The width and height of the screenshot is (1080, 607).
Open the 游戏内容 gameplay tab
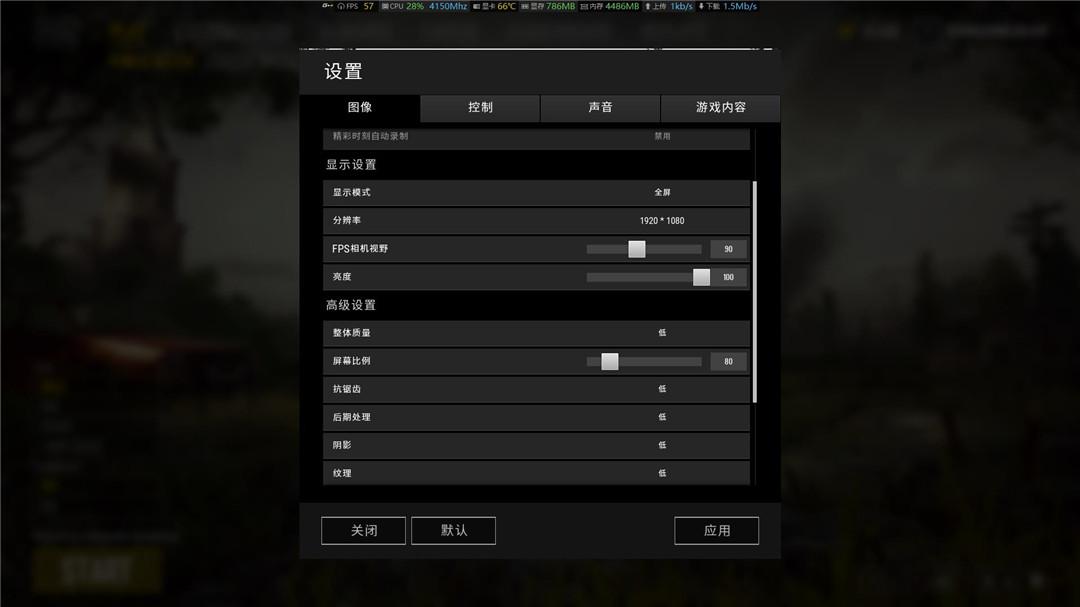[x=720, y=107]
